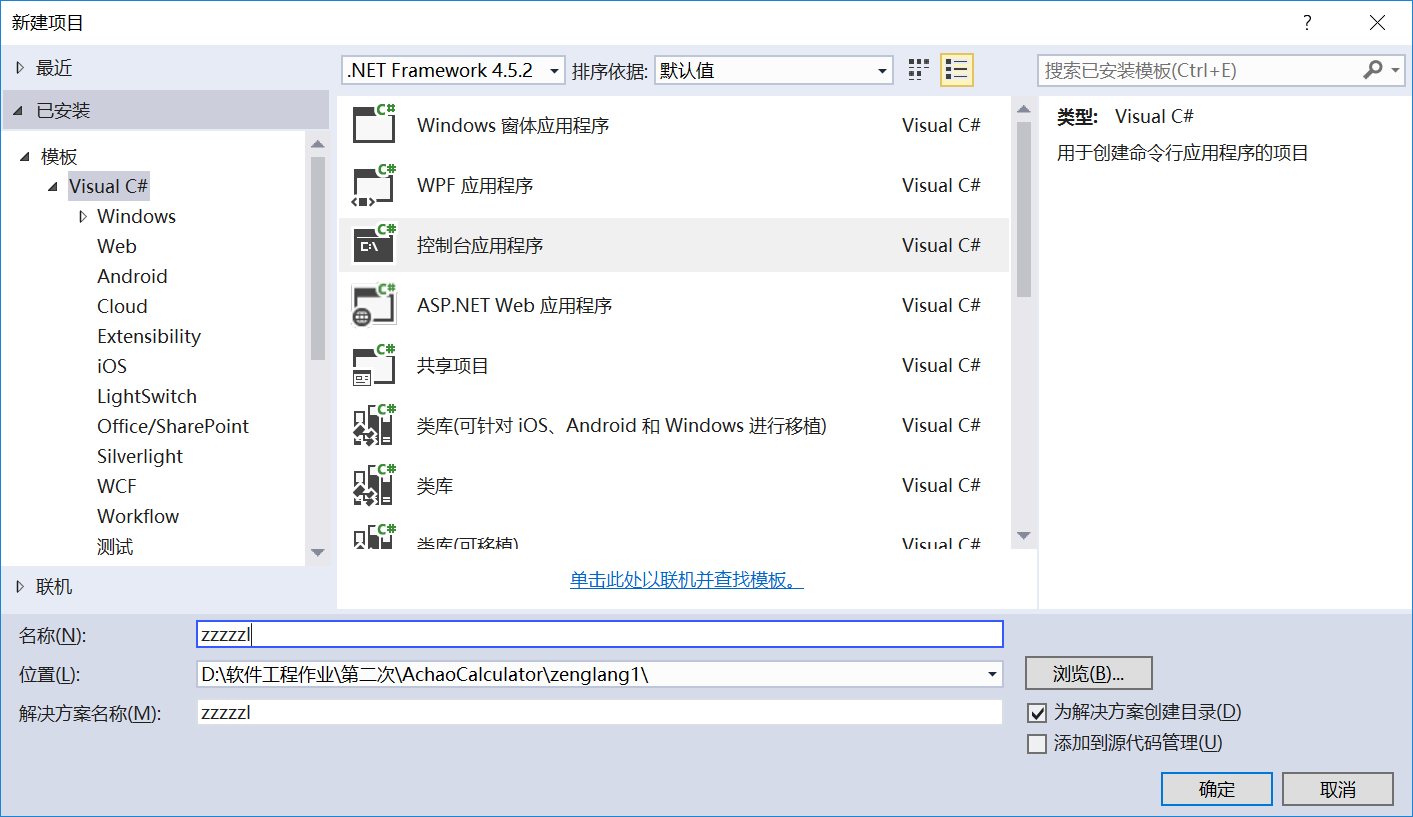Click the template list vertical scrollbar thumb
The image size is (1413, 817).
[1023, 209]
